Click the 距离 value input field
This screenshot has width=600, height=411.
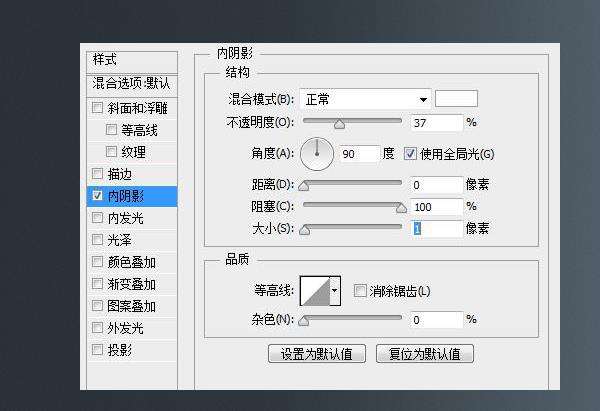point(437,185)
